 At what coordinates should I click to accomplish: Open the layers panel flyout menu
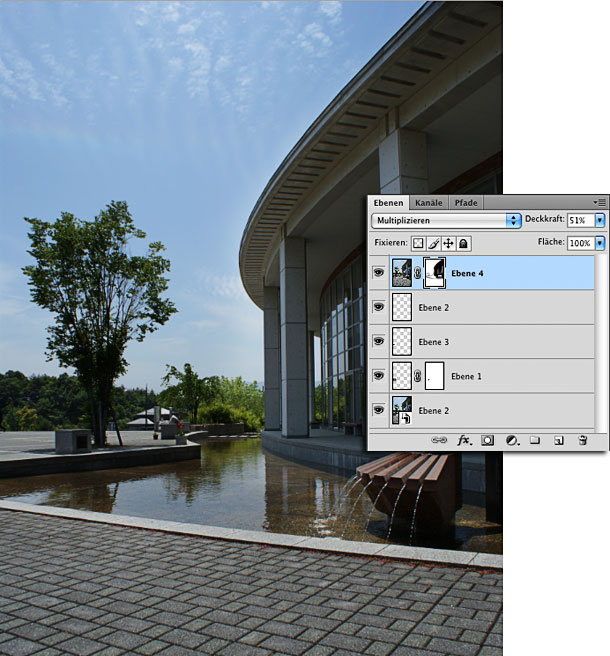tap(600, 202)
